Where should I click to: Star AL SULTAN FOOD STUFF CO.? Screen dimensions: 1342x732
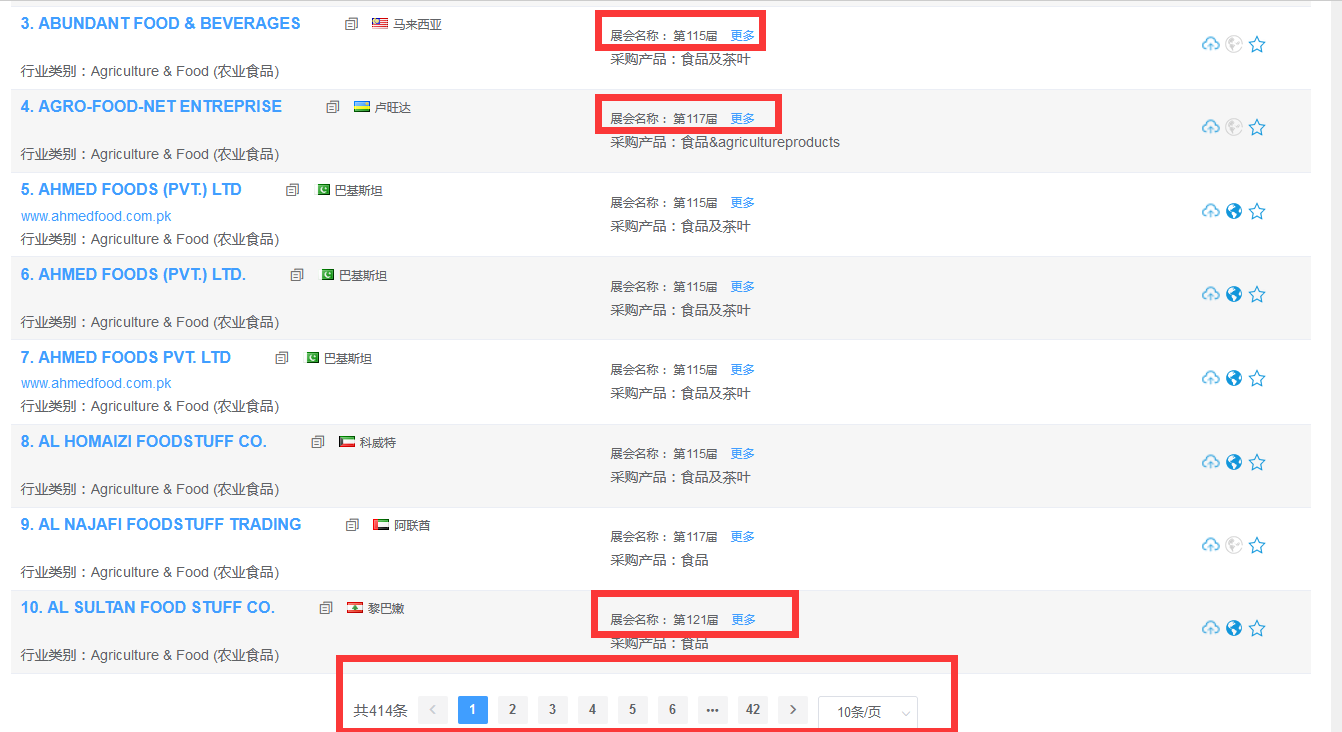1257,628
